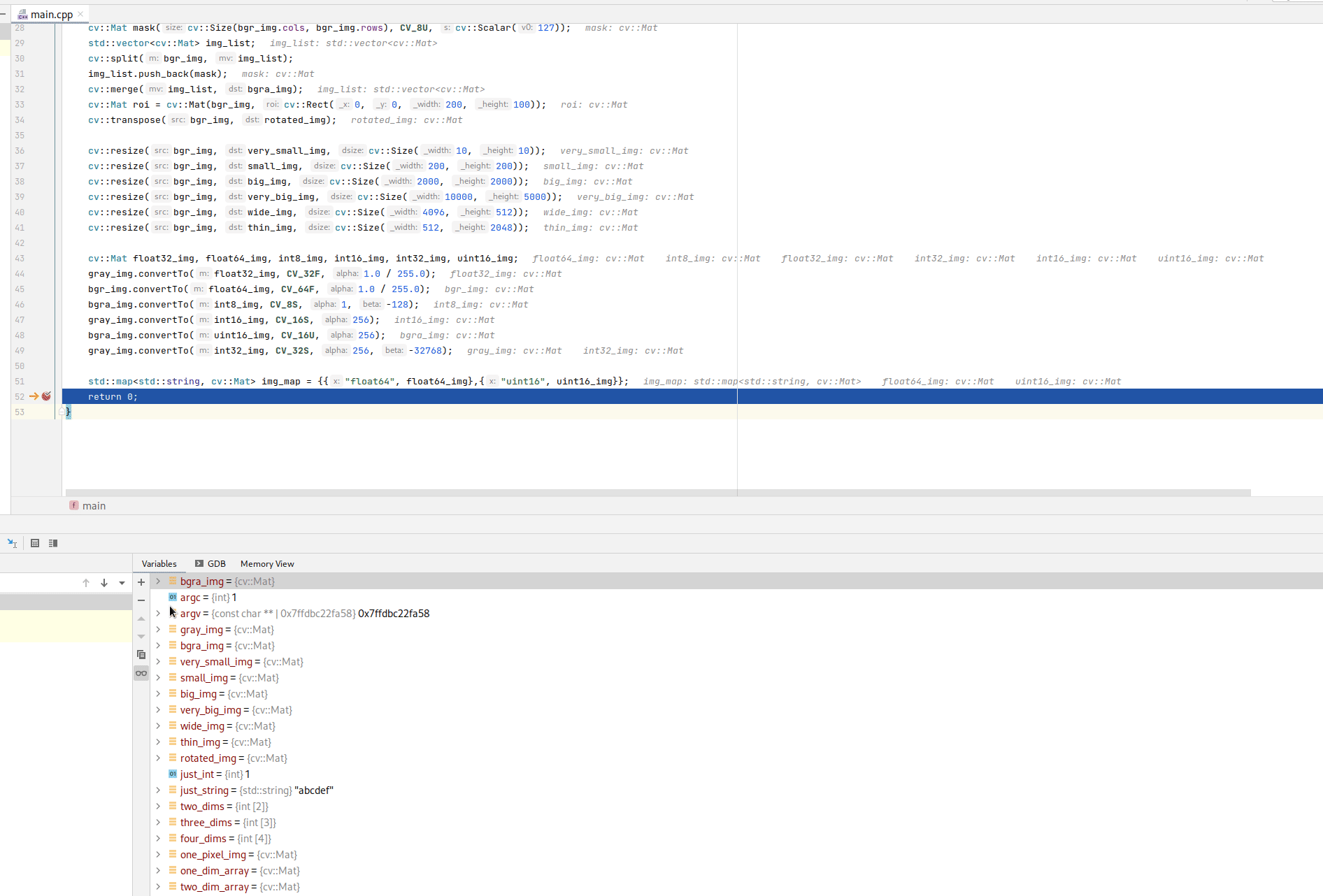Image resolution: width=1323 pixels, height=896 pixels.
Task: Click 'CV_16U' constant on line 48
Action: 297,335
